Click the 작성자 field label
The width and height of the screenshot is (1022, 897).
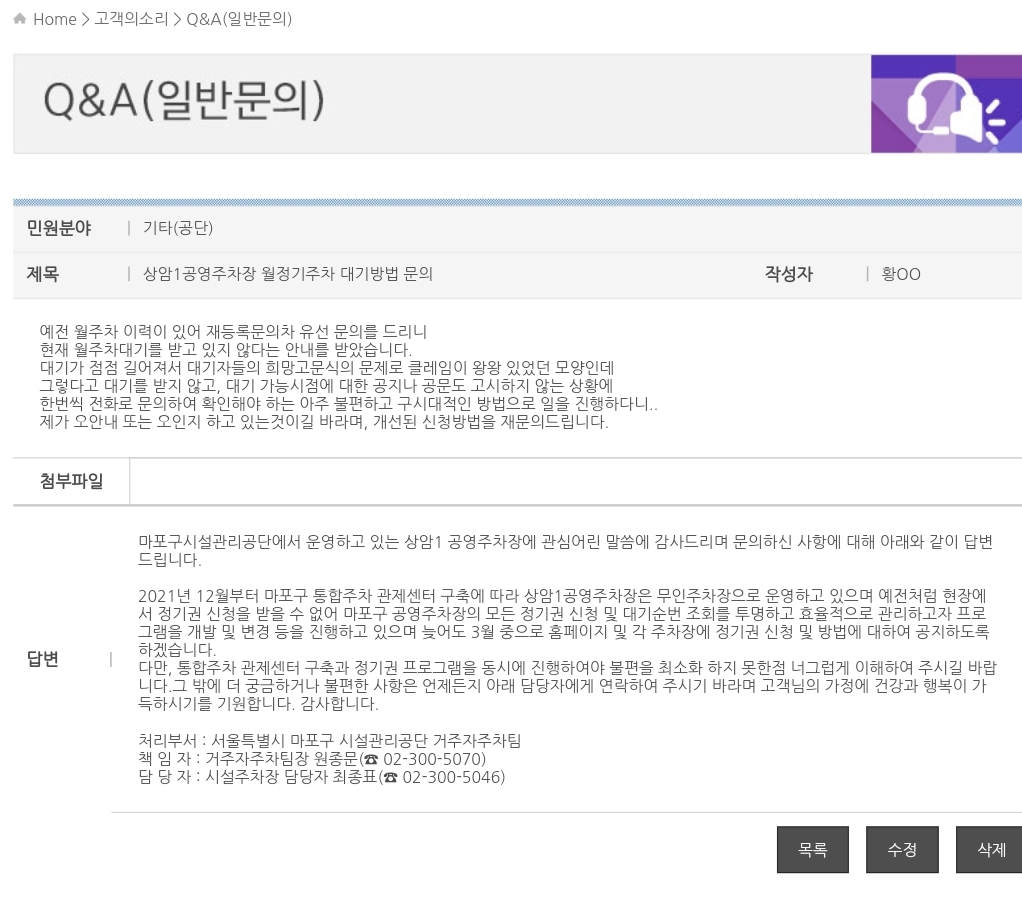pos(788,274)
